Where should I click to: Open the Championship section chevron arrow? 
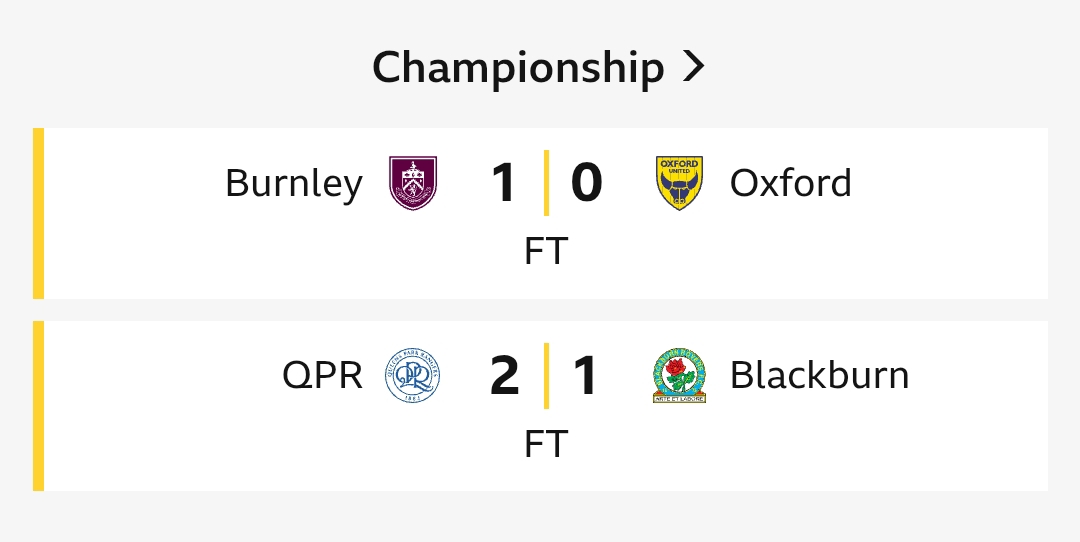click(694, 67)
